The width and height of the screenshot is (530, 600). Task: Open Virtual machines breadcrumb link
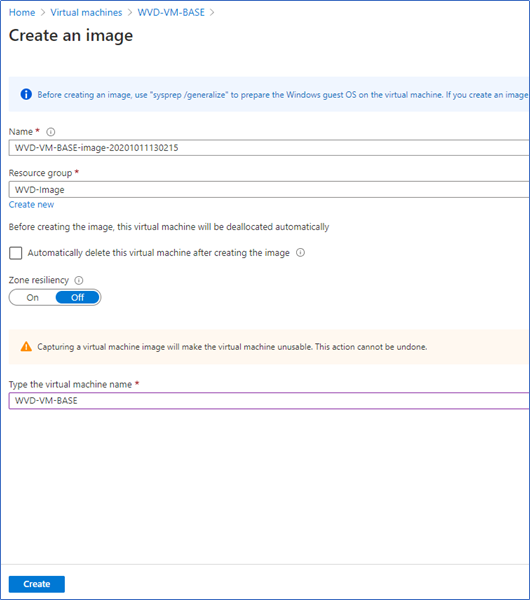coord(86,13)
